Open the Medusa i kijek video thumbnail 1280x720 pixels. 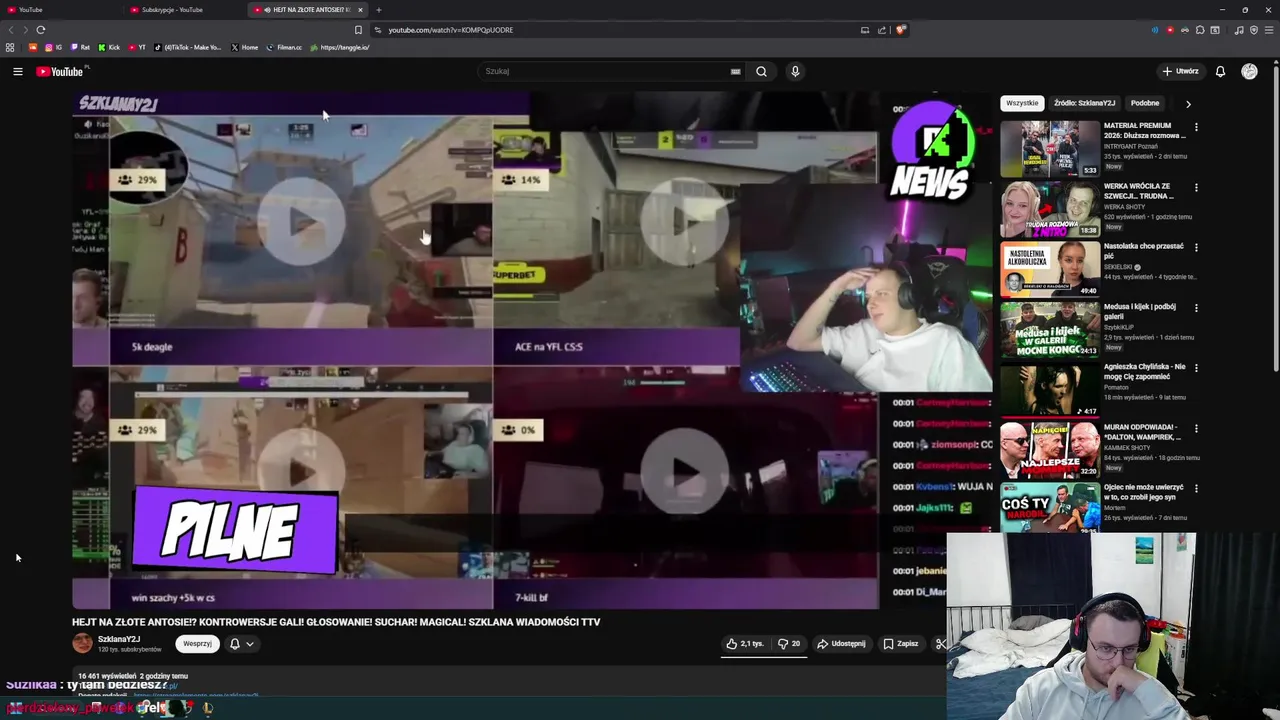click(1050, 329)
